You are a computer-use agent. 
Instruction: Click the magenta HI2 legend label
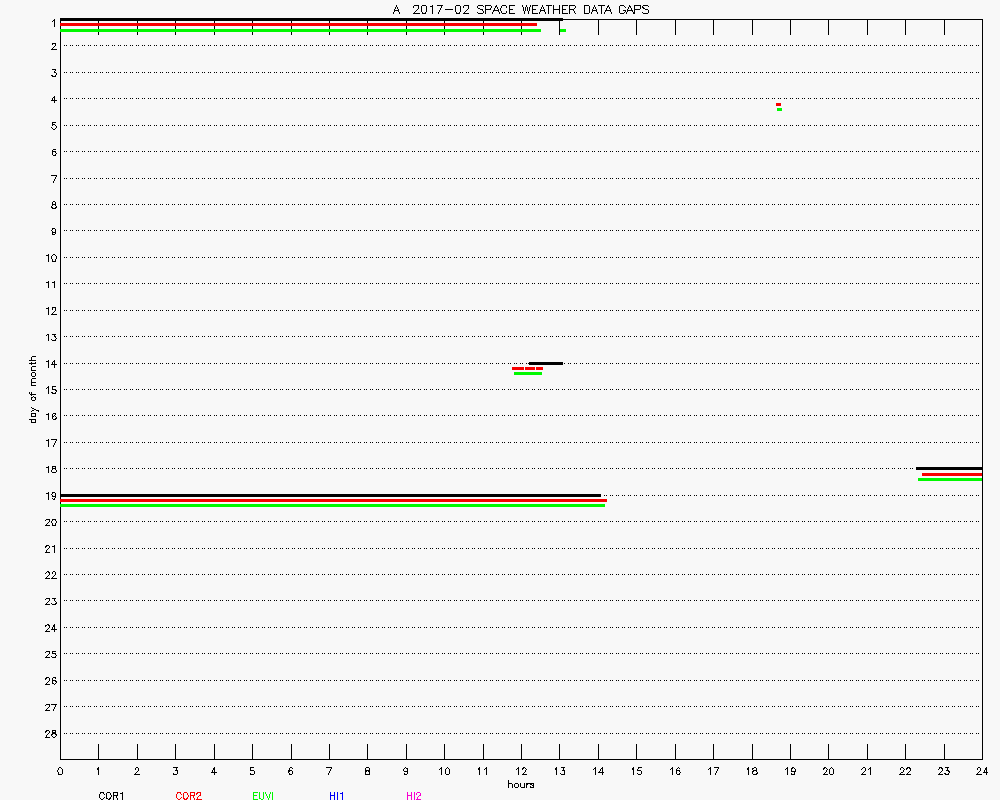(413, 796)
